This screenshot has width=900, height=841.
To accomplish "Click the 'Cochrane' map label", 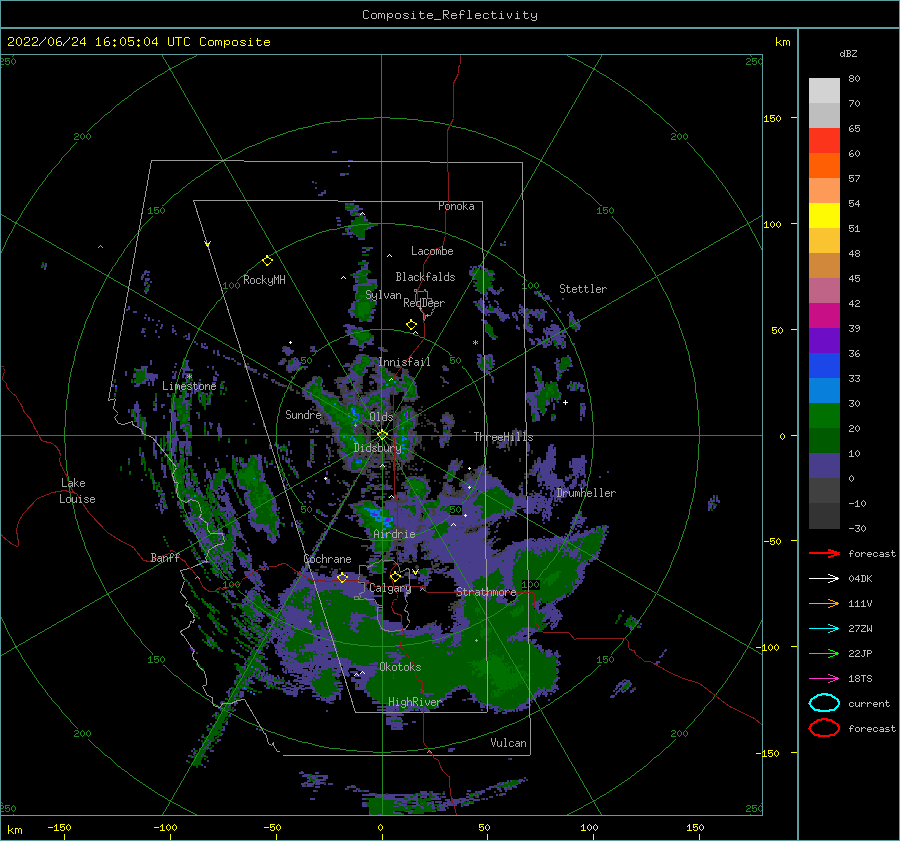I will click(327, 559).
